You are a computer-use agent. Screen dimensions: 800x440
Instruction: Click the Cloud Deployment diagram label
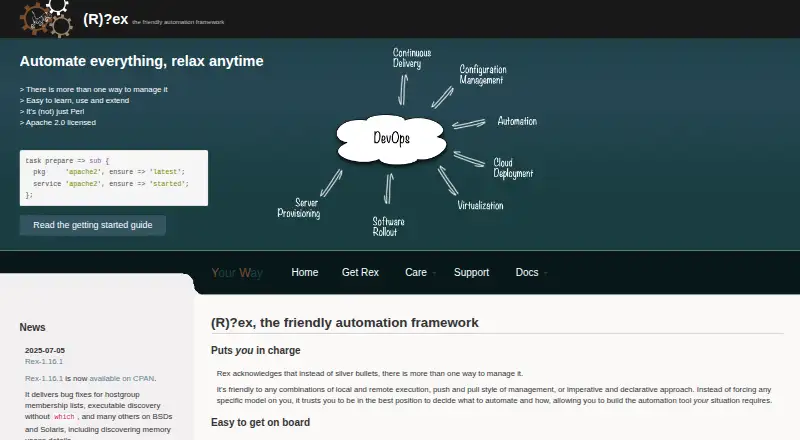[513, 168]
